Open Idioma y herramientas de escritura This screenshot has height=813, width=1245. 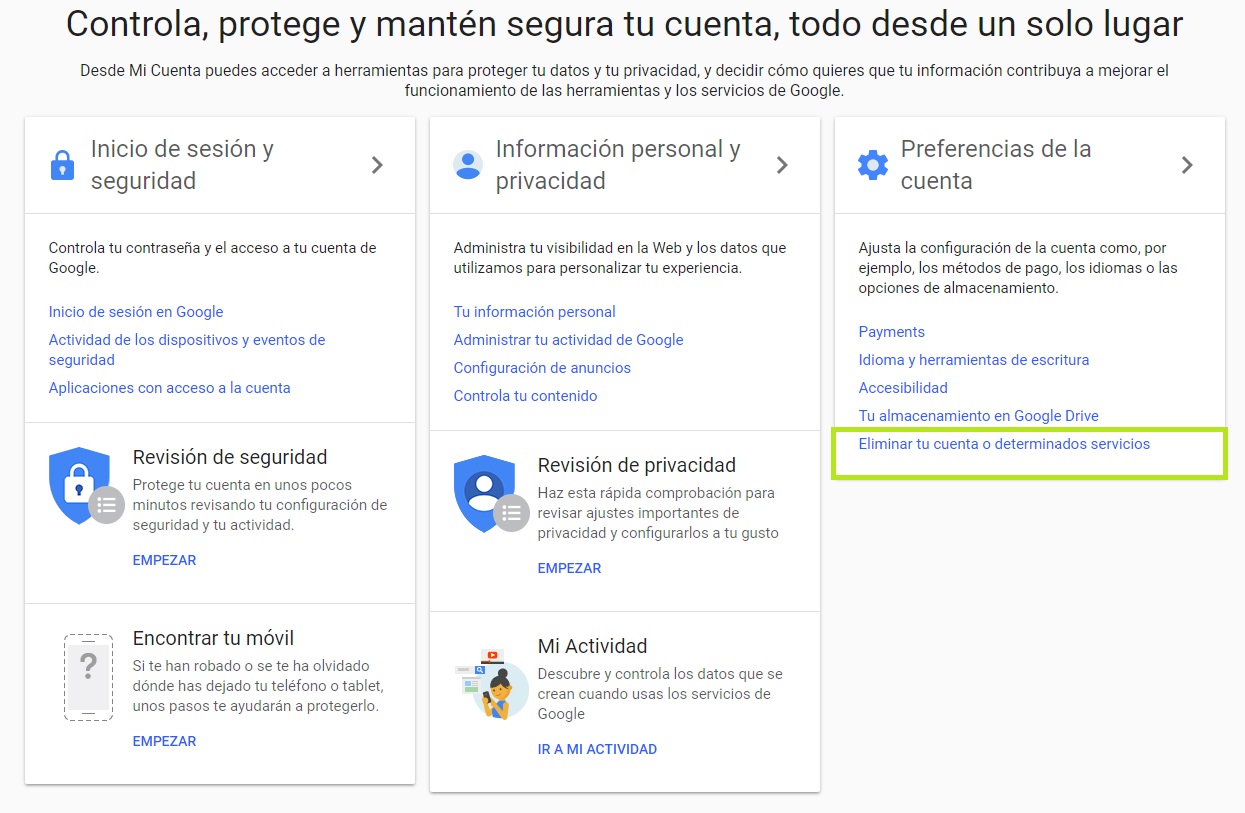[x=973, y=359]
